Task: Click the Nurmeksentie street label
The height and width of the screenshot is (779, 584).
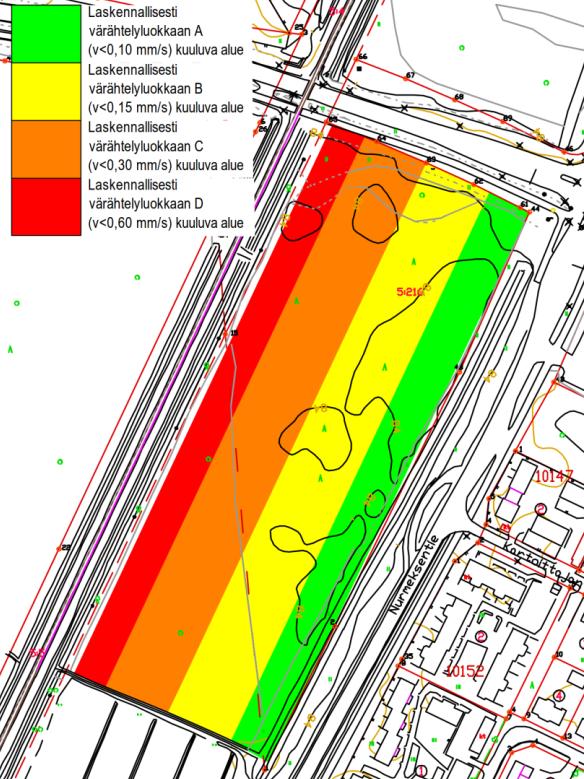Action: 414,575
